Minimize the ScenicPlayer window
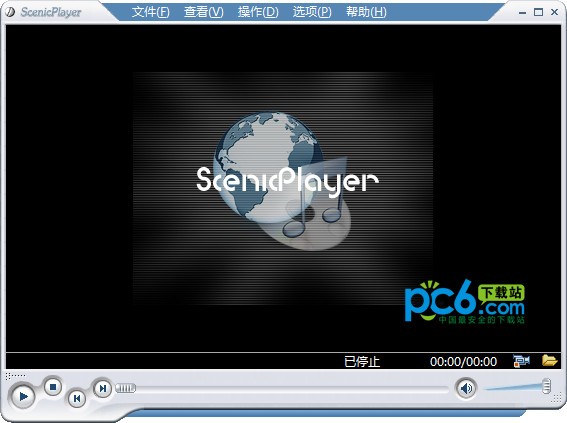Screen dimensions: 567x423 [522, 13]
